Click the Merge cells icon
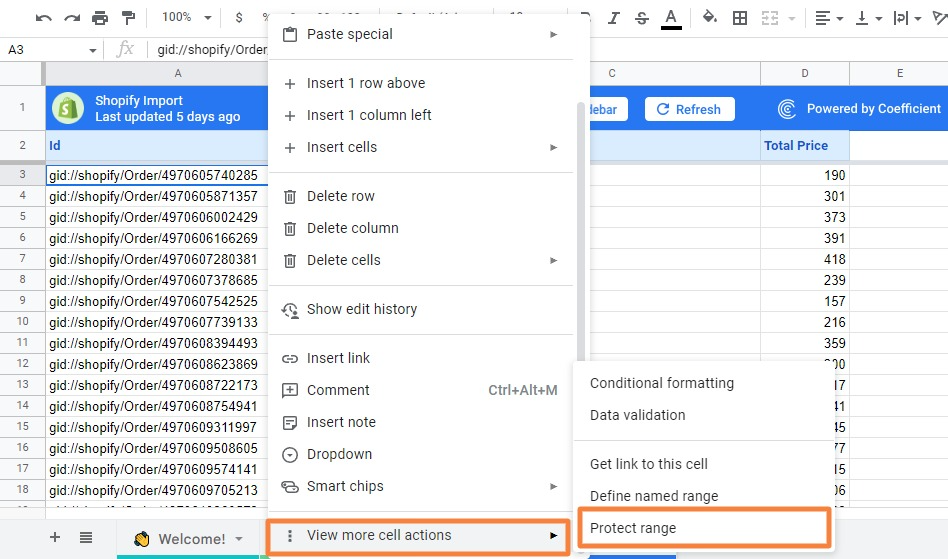The height and width of the screenshot is (559, 948). click(770, 18)
